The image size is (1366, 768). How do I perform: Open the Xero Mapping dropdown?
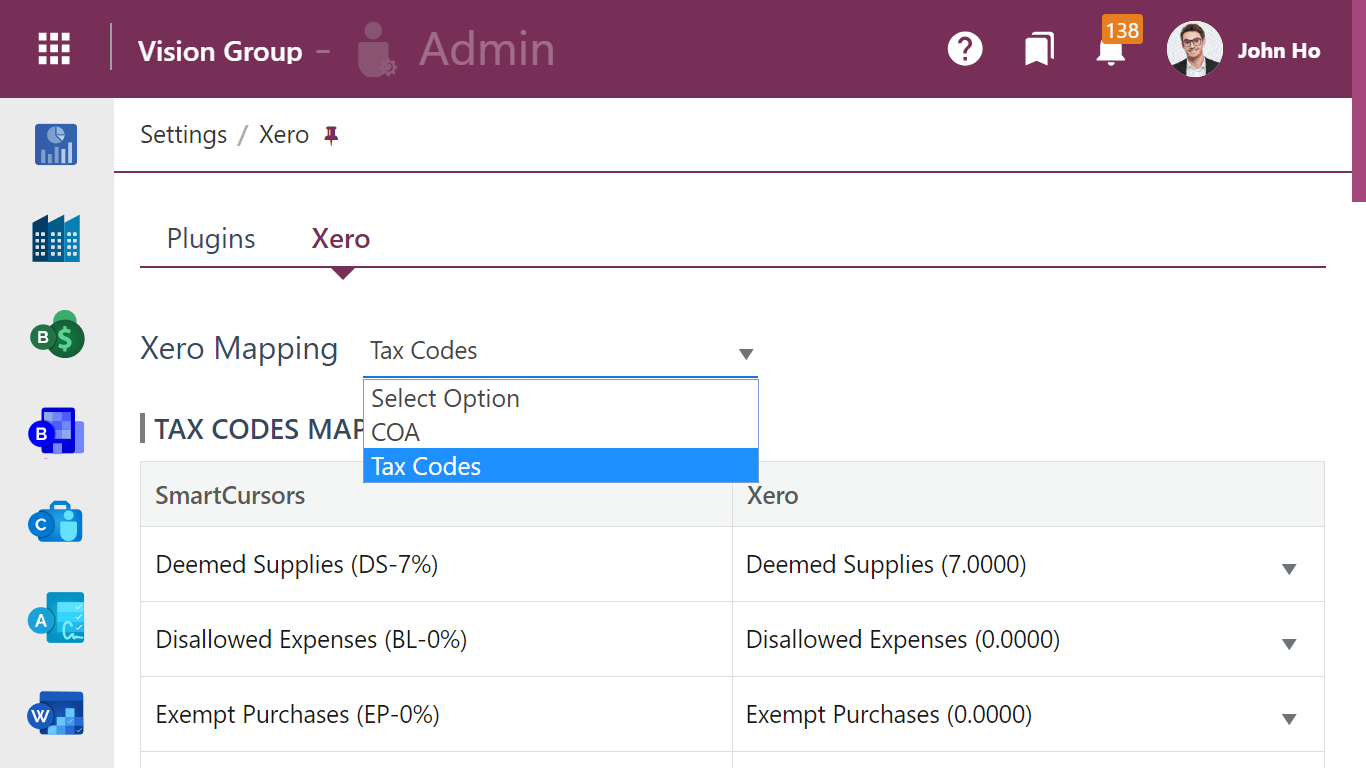(x=560, y=352)
